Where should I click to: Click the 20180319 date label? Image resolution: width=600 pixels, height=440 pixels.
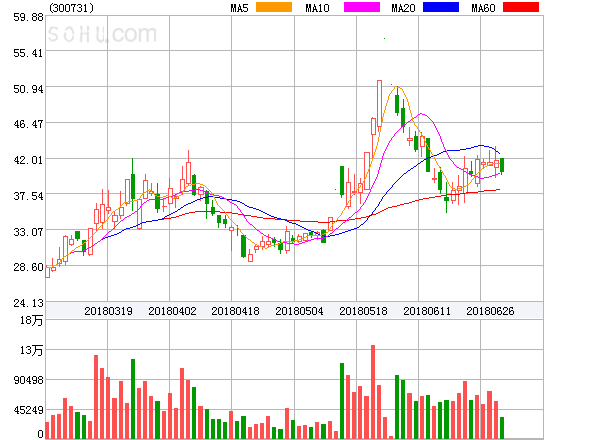(x=108, y=311)
